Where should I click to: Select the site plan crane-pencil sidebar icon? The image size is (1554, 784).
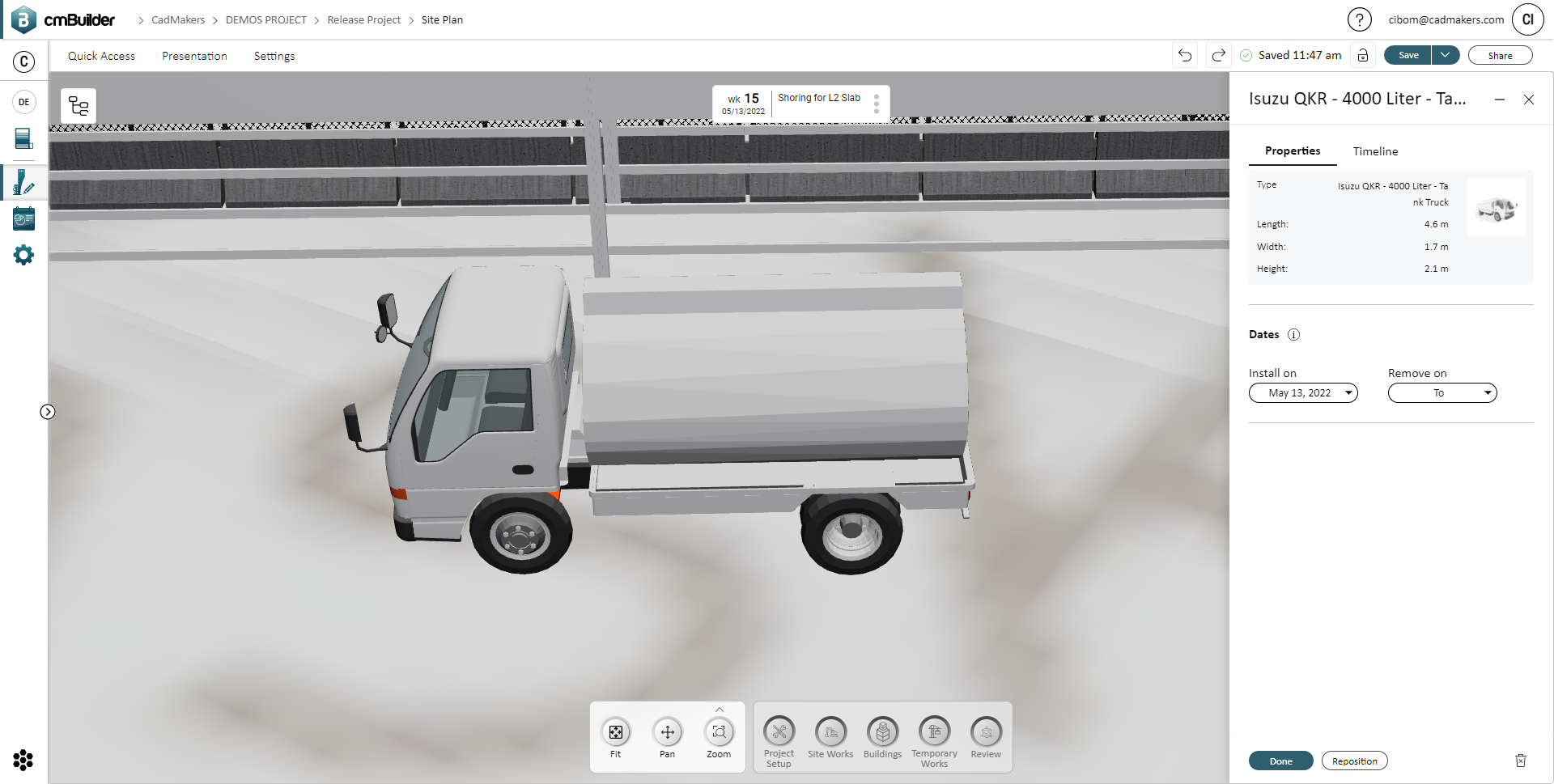tap(24, 182)
